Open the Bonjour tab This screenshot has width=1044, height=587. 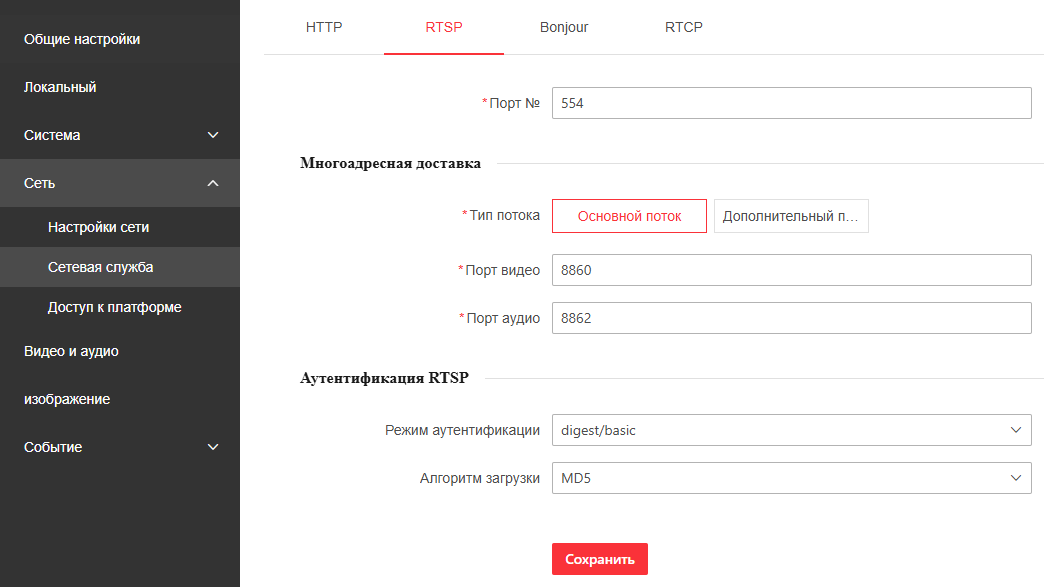564,27
